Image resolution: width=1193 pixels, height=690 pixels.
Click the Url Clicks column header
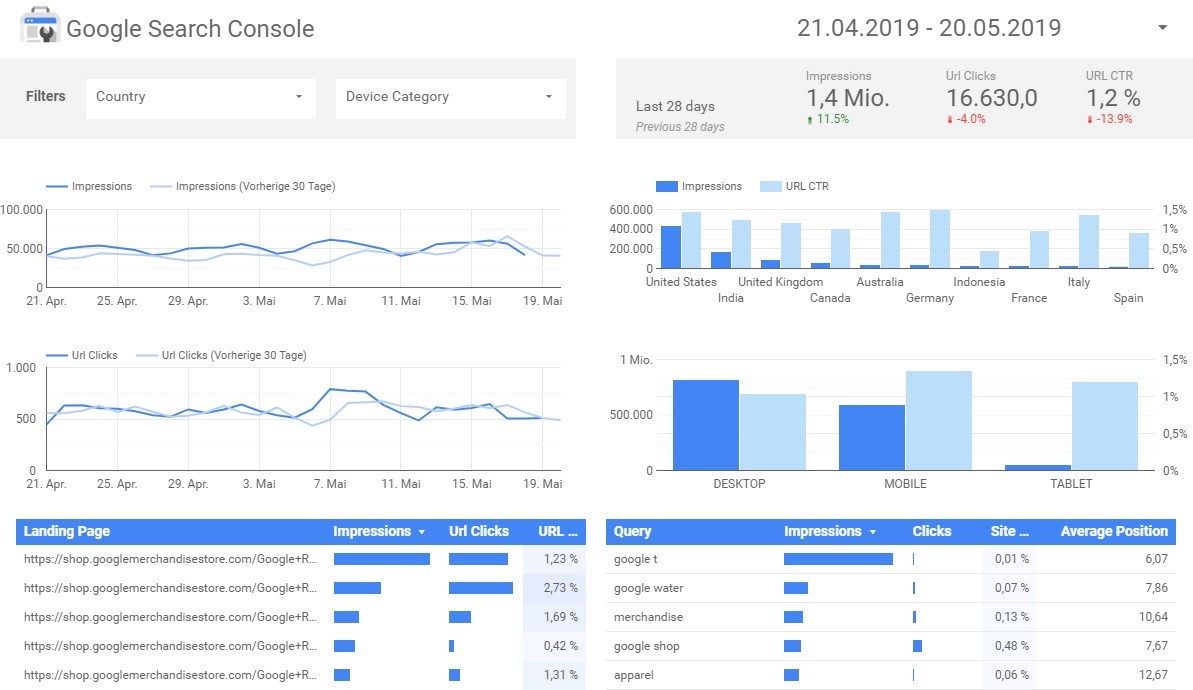coord(479,531)
